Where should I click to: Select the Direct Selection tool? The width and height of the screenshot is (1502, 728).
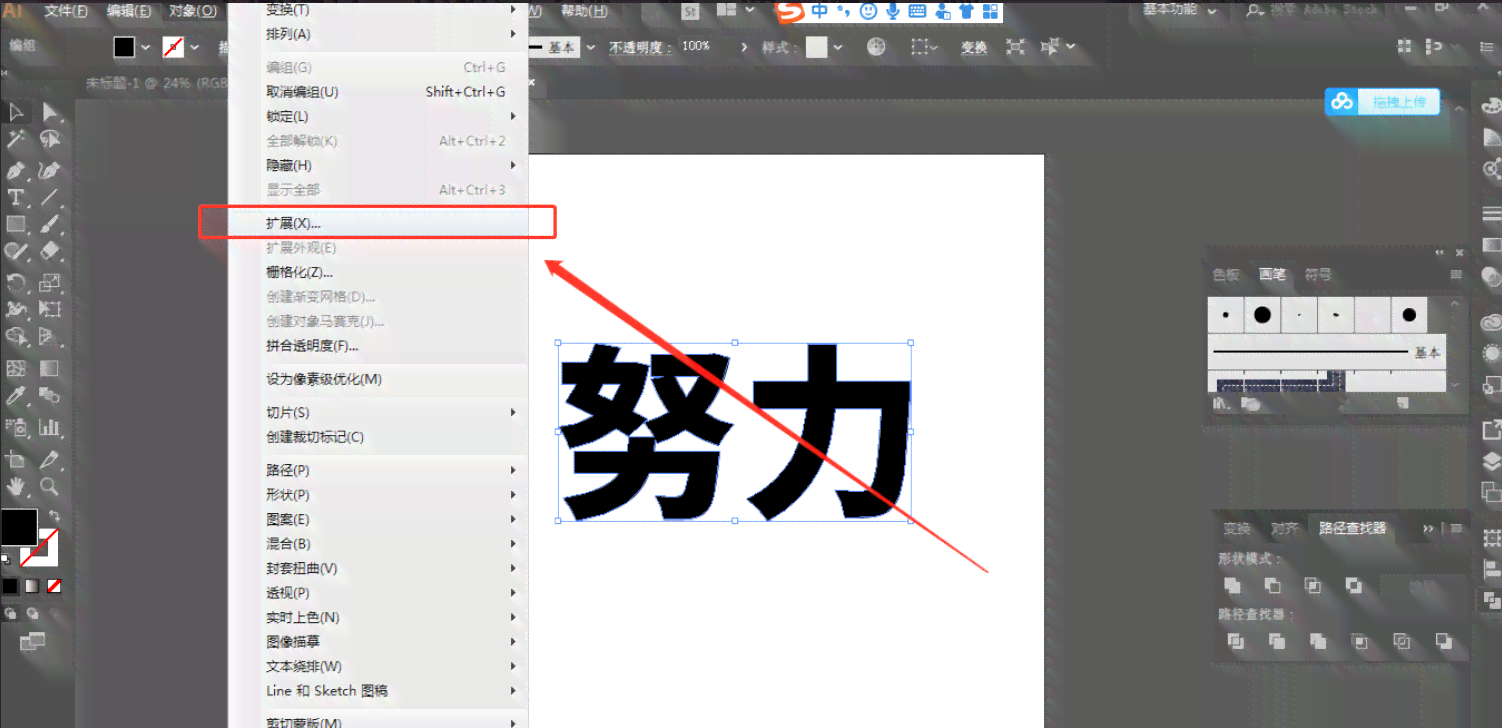(50, 112)
